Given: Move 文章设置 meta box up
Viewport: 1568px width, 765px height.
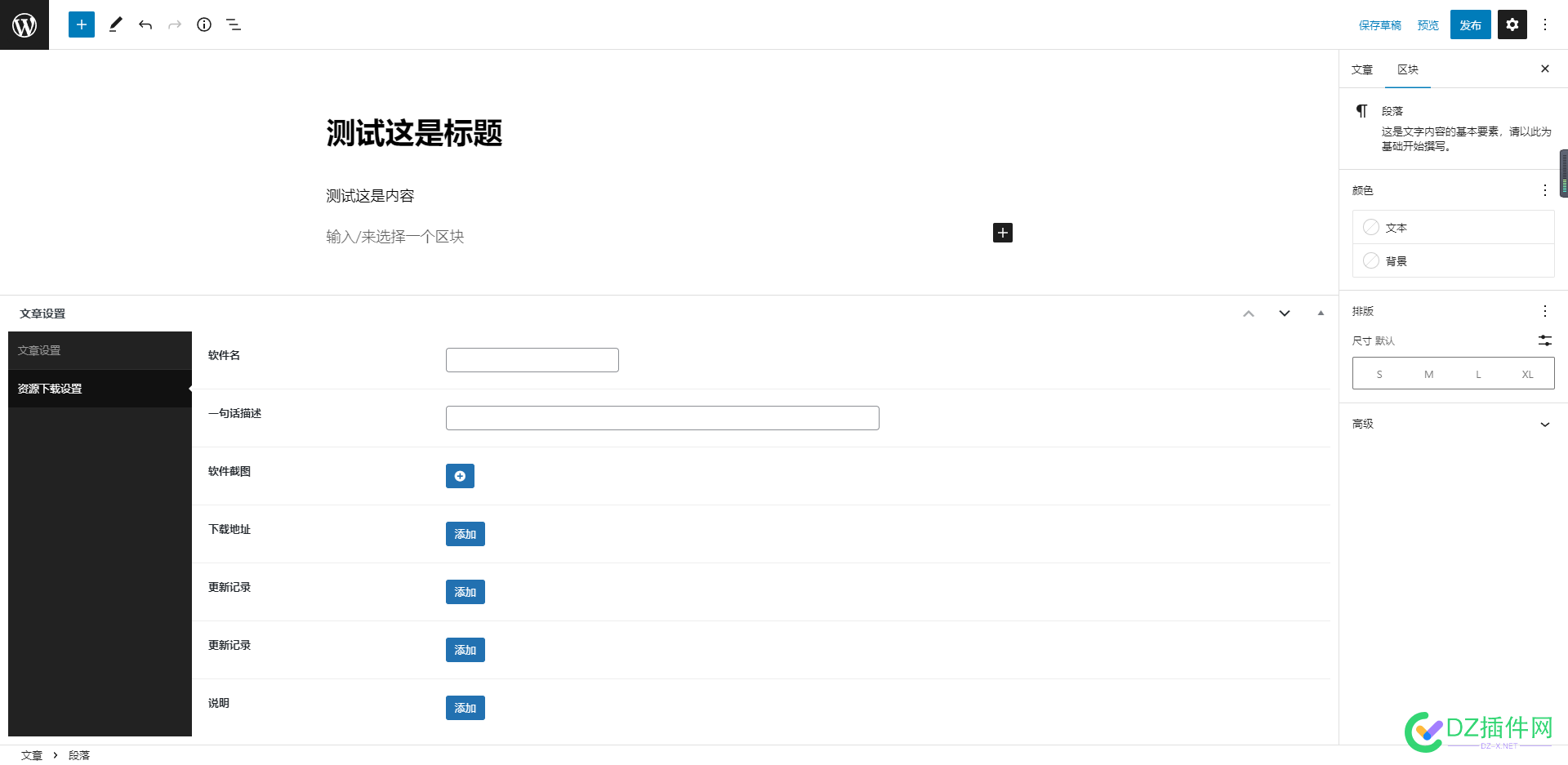Looking at the screenshot, I should 1249,314.
